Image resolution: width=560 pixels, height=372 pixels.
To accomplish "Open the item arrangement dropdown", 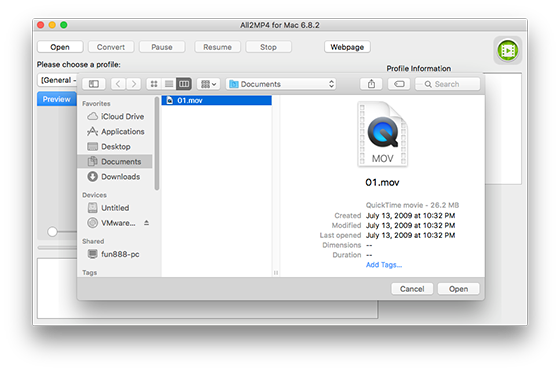I will click(209, 84).
